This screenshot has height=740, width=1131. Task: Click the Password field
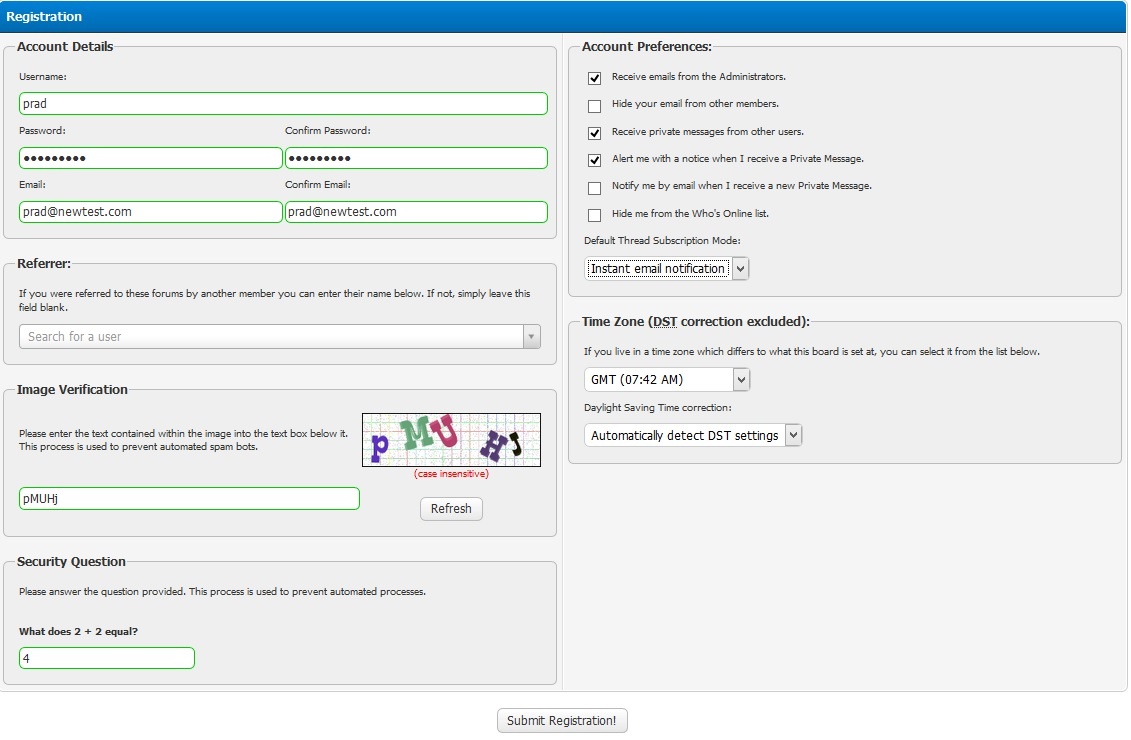point(150,158)
